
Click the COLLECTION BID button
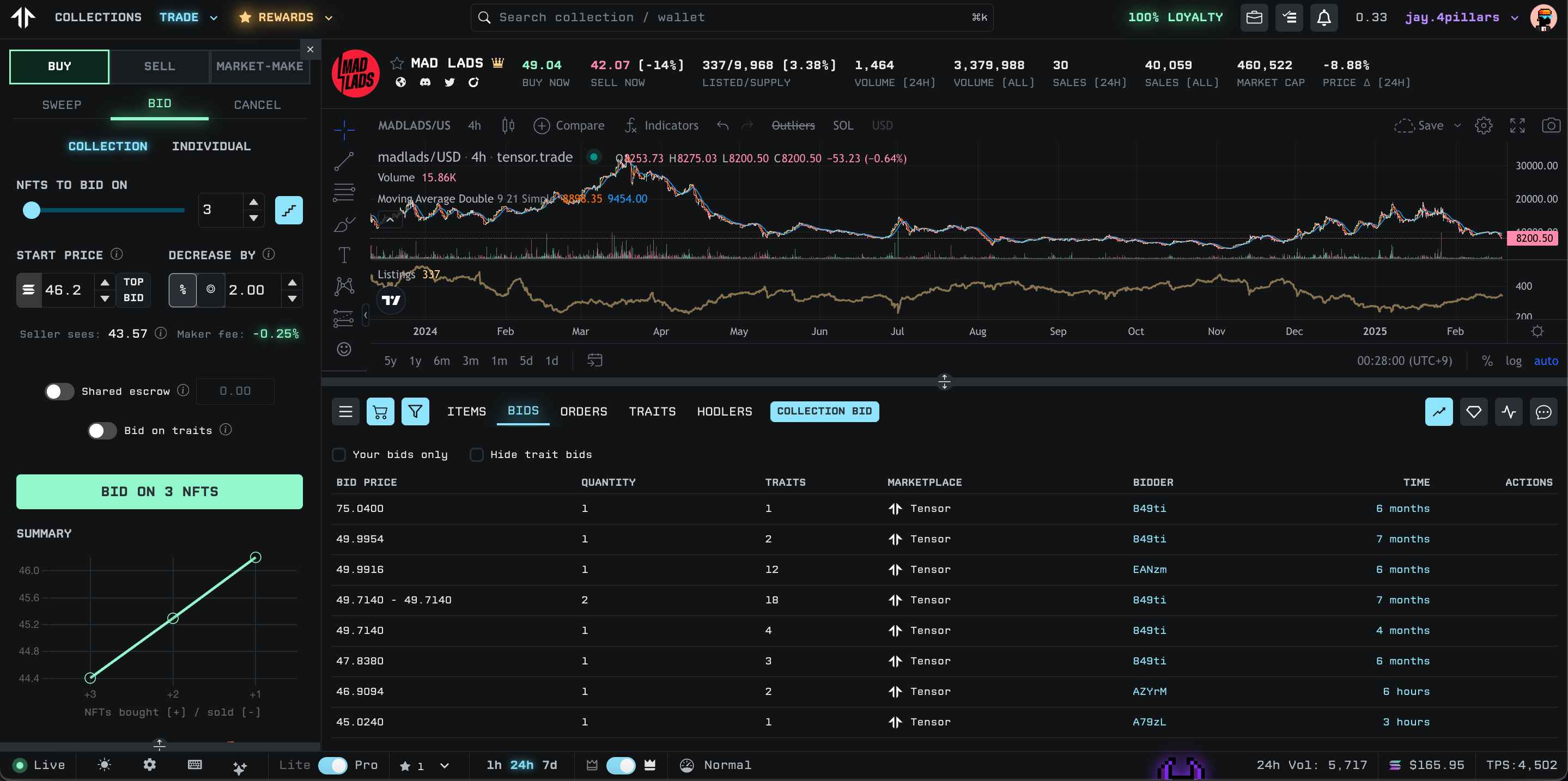coord(824,411)
